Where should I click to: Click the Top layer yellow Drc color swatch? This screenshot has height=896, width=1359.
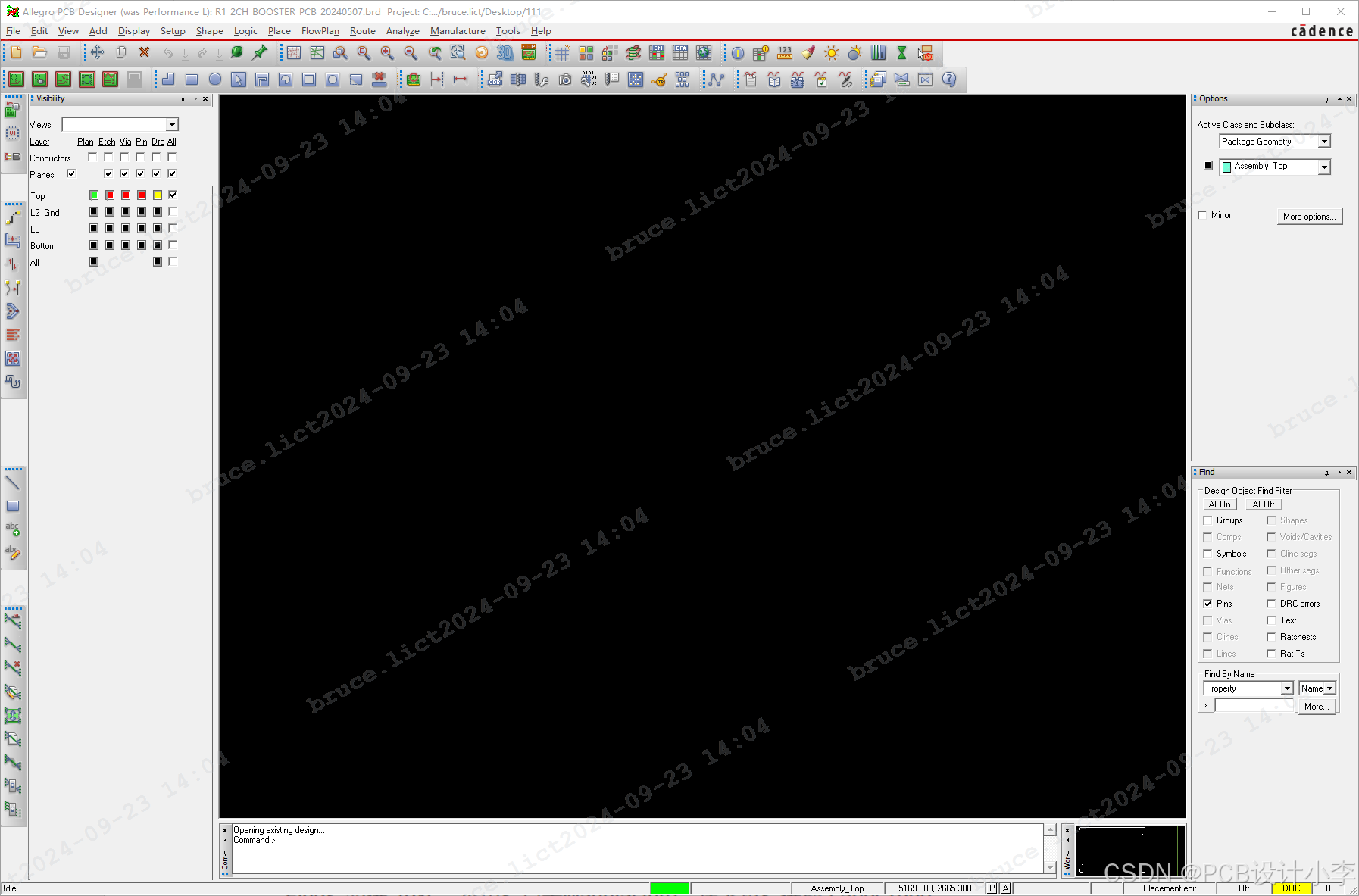[x=158, y=195]
